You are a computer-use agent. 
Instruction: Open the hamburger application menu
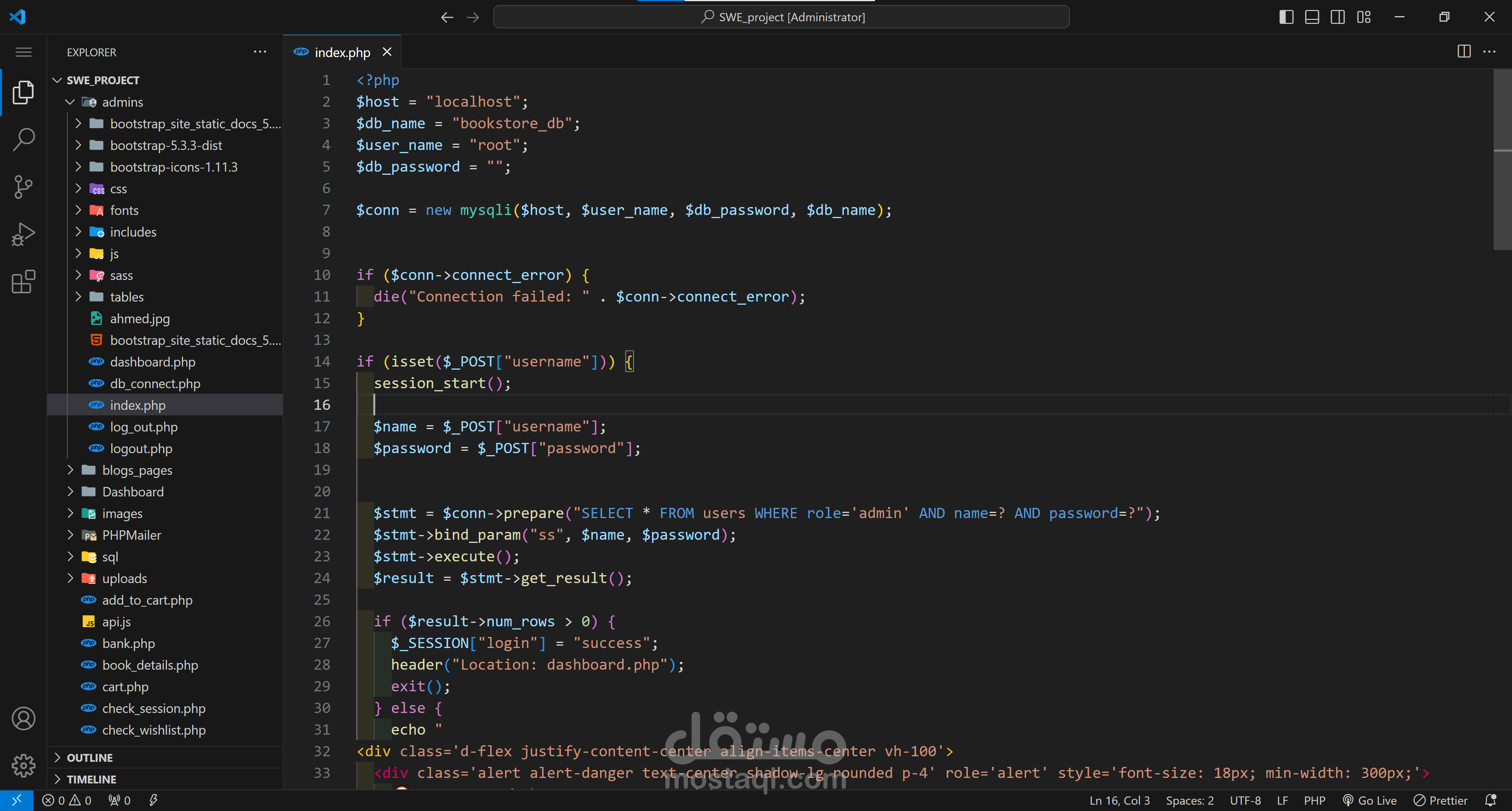point(24,52)
